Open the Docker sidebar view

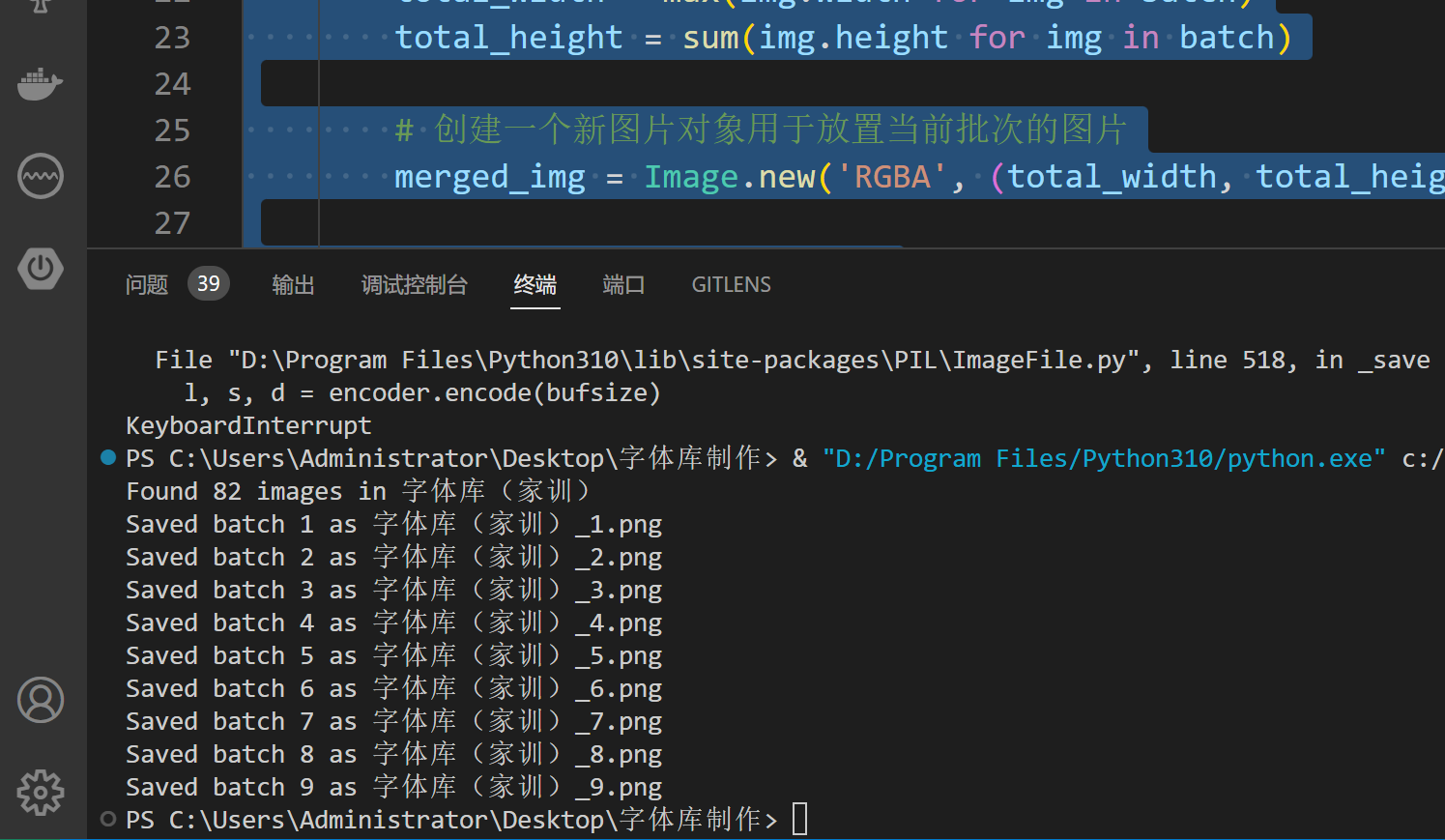click(x=41, y=83)
